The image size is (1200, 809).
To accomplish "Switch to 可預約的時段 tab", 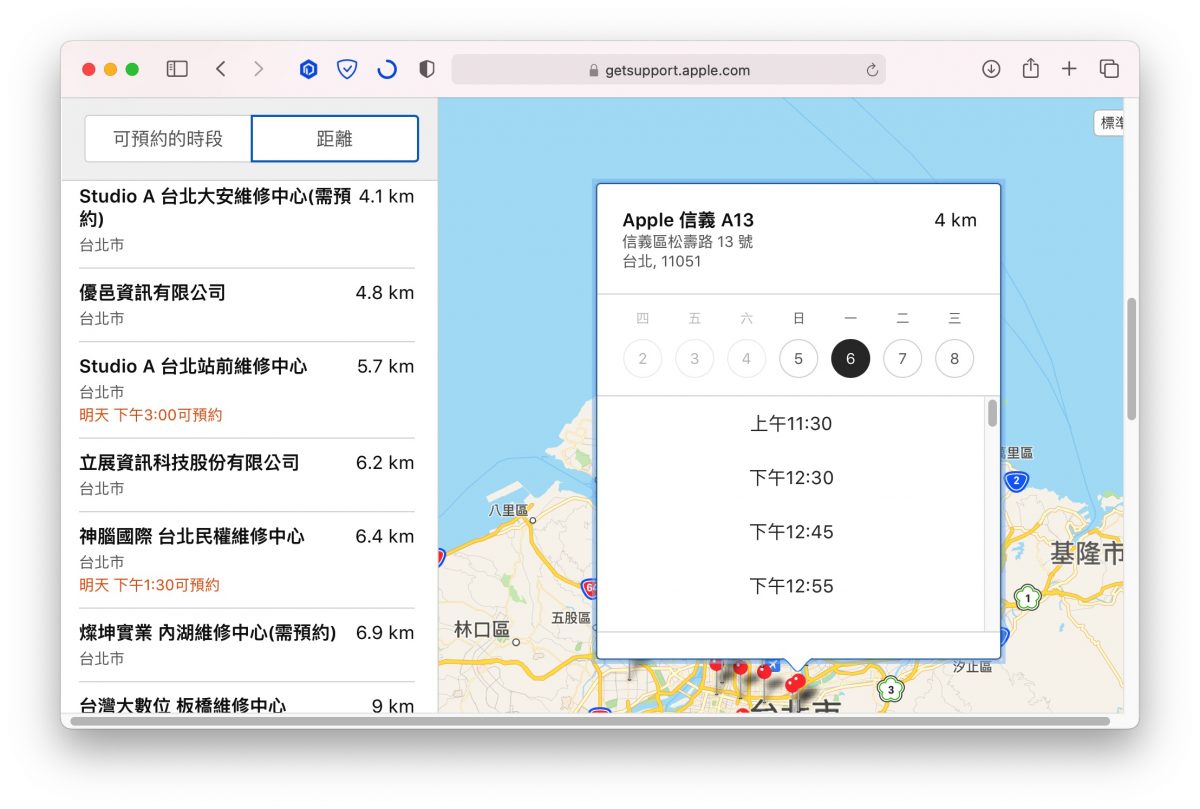I will [168, 139].
